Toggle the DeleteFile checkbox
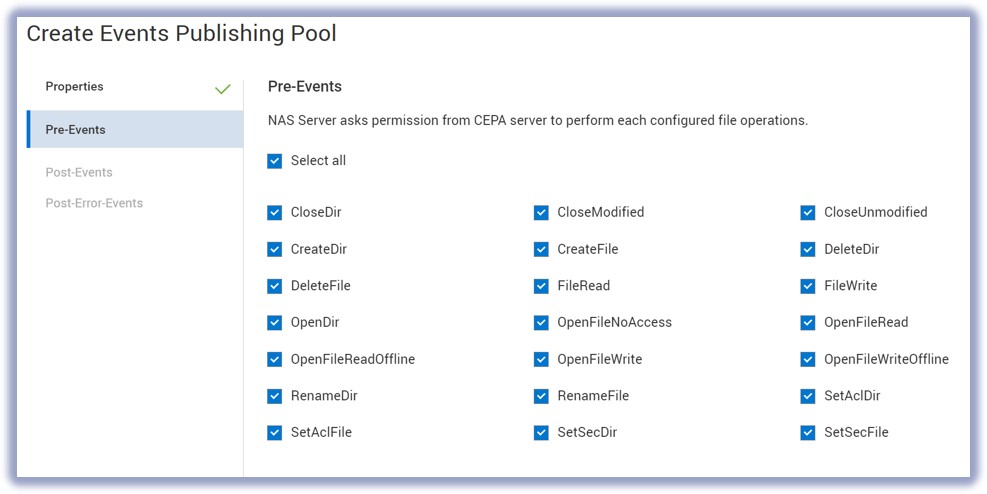This screenshot has height=494, width=987. [275, 286]
